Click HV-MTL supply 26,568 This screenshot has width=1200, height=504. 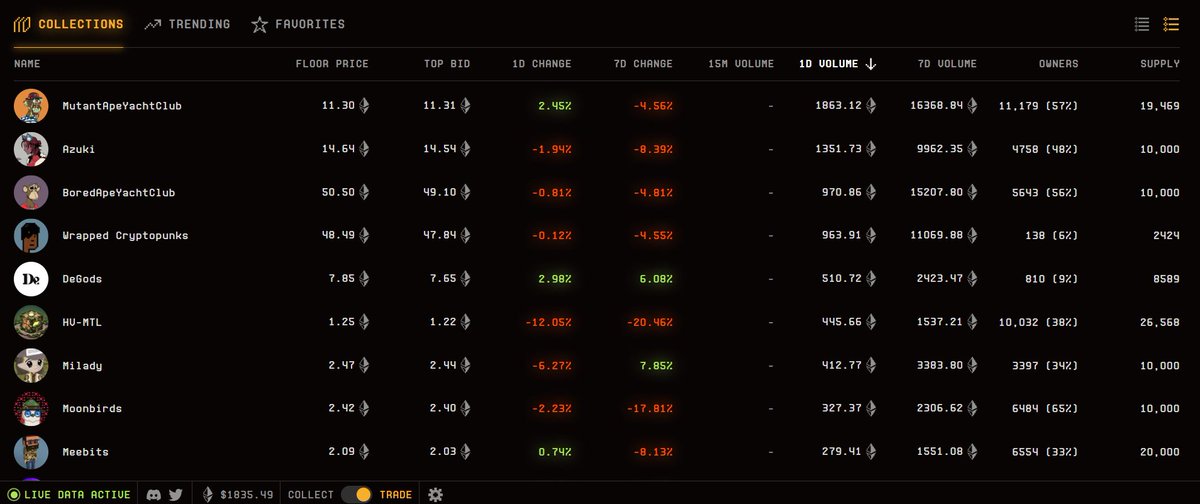[1160, 322]
